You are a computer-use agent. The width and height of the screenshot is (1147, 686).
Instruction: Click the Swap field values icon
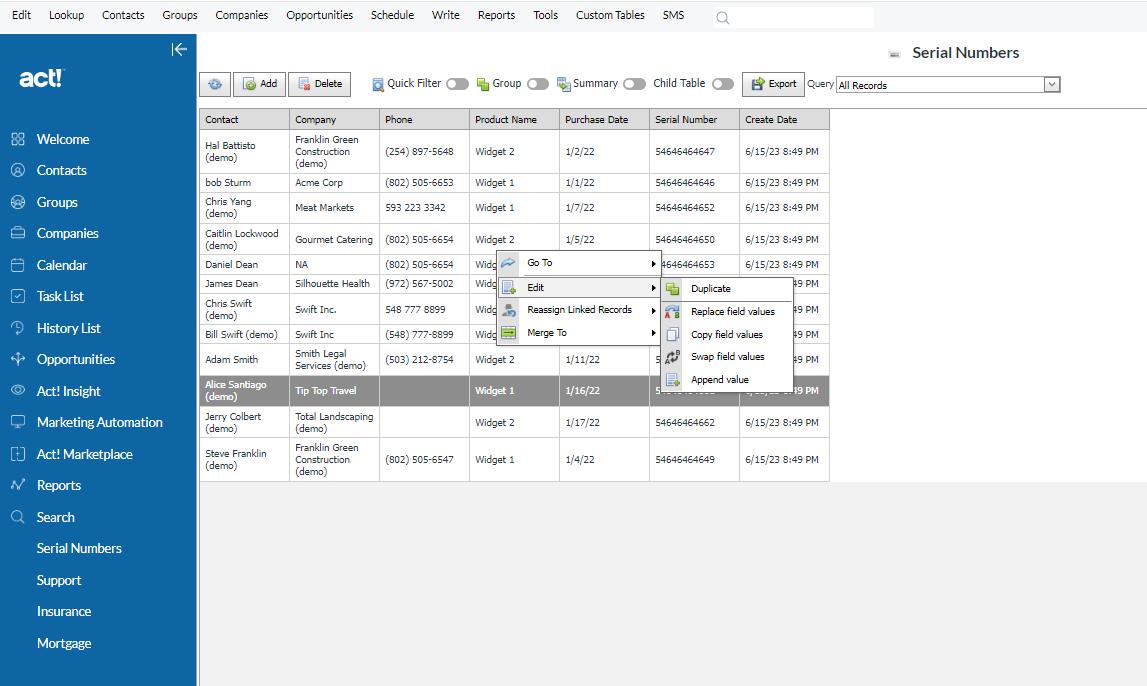click(x=672, y=357)
